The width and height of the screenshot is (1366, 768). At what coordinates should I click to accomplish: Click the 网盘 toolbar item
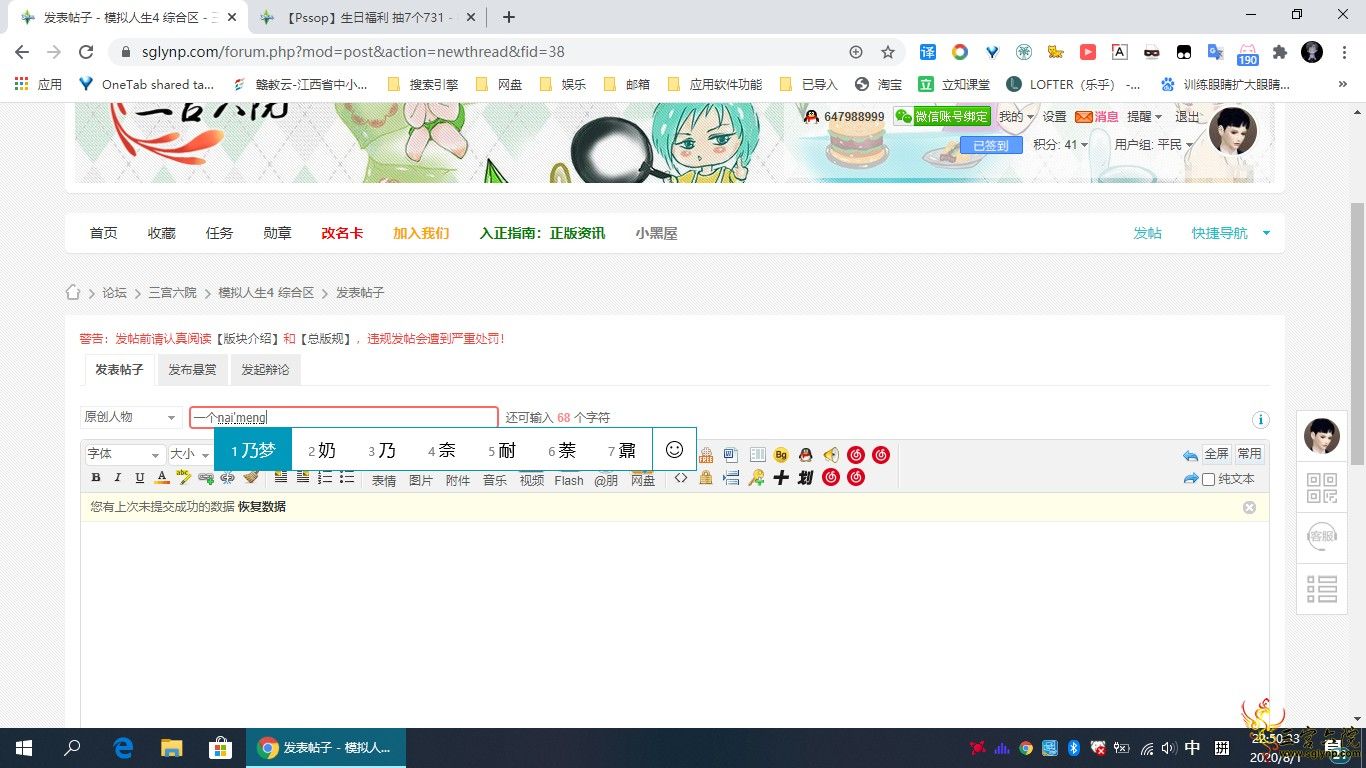click(643, 480)
